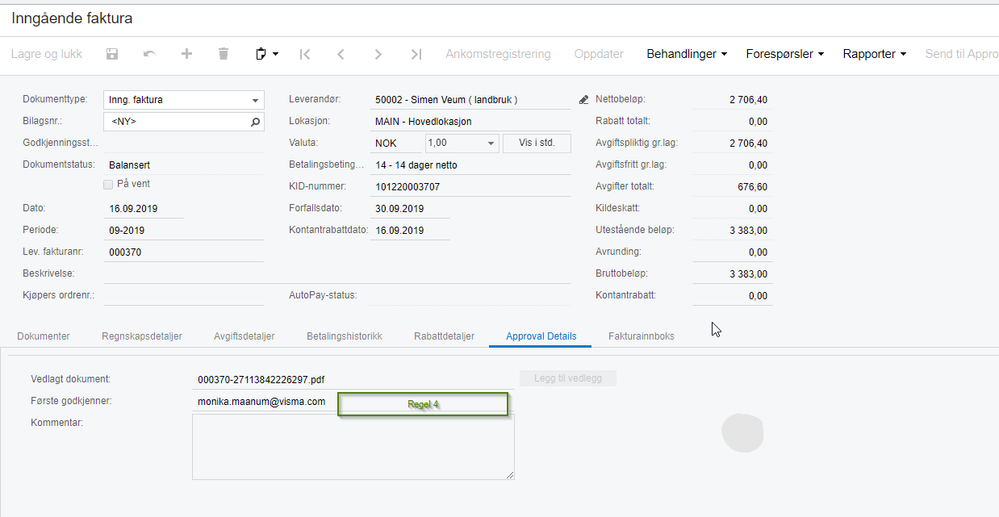The width and height of the screenshot is (999, 517).
Task: Expand the Forespørsler menu
Action: coord(785,54)
